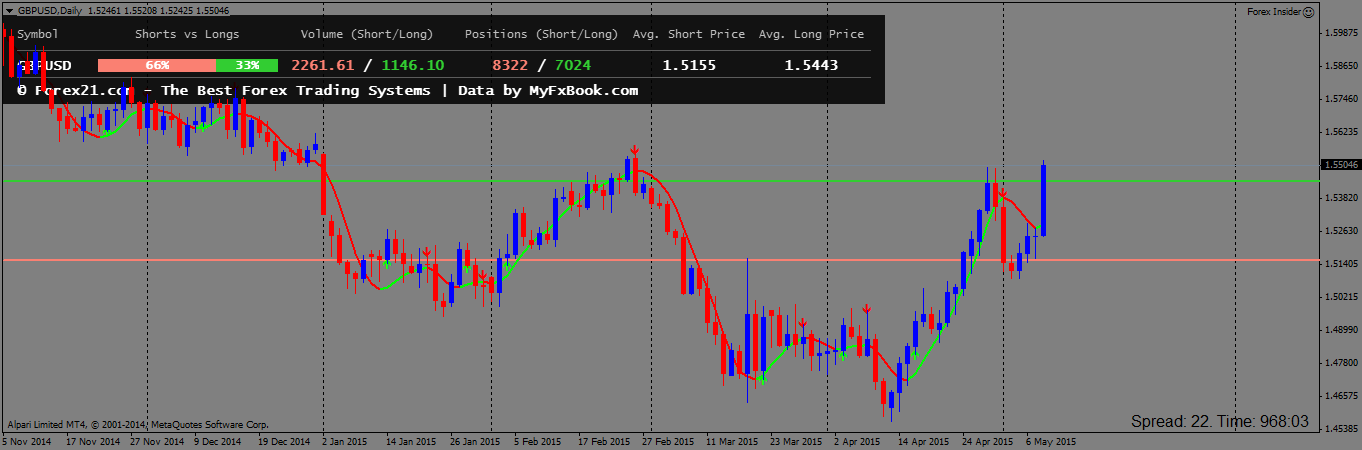Click the 24 Apr 2015 date label
The height and width of the screenshot is (450, 1362).
987,440
